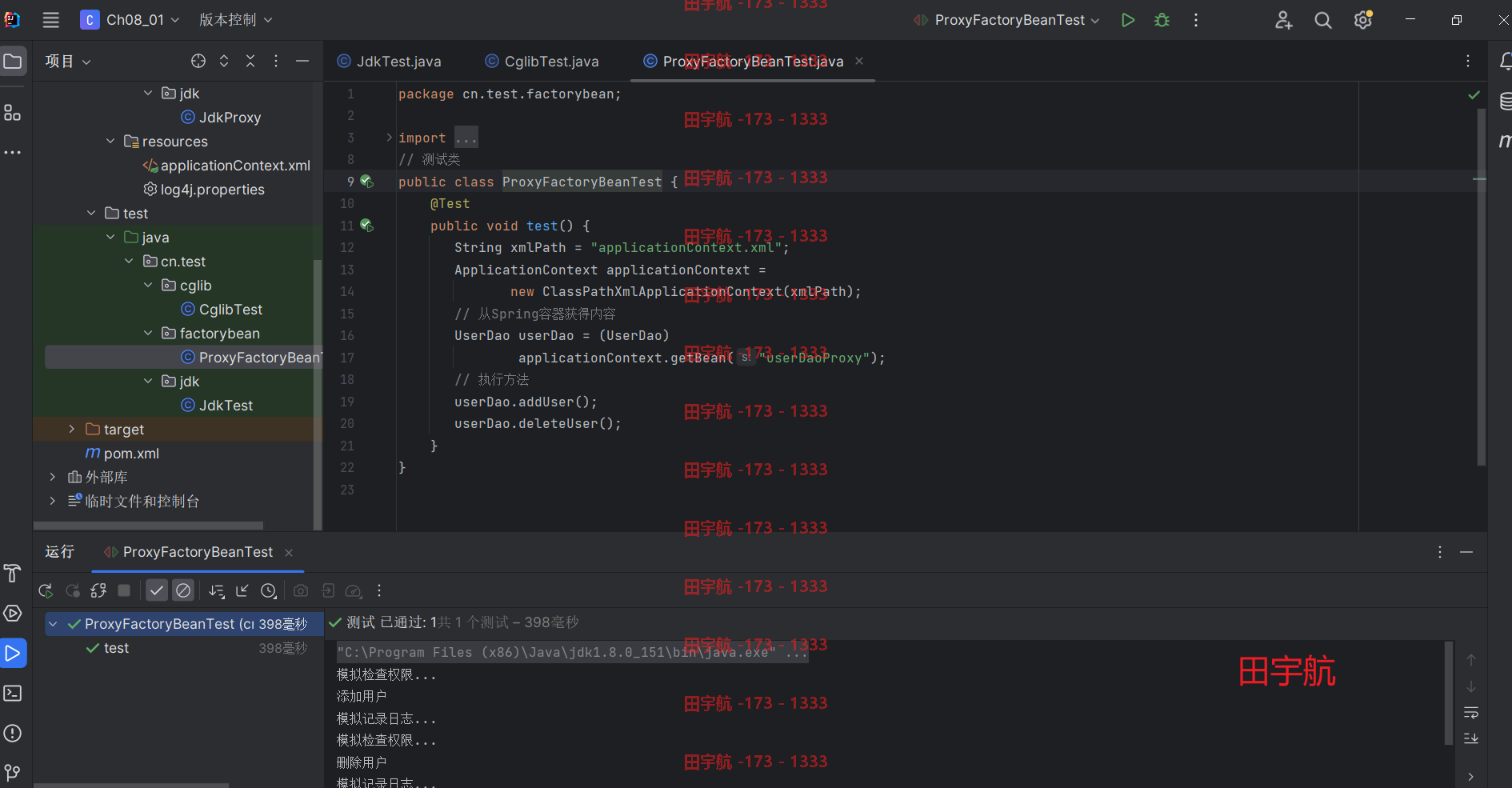
Task: Collapse all project tree nodes
Action: [250, 61]
